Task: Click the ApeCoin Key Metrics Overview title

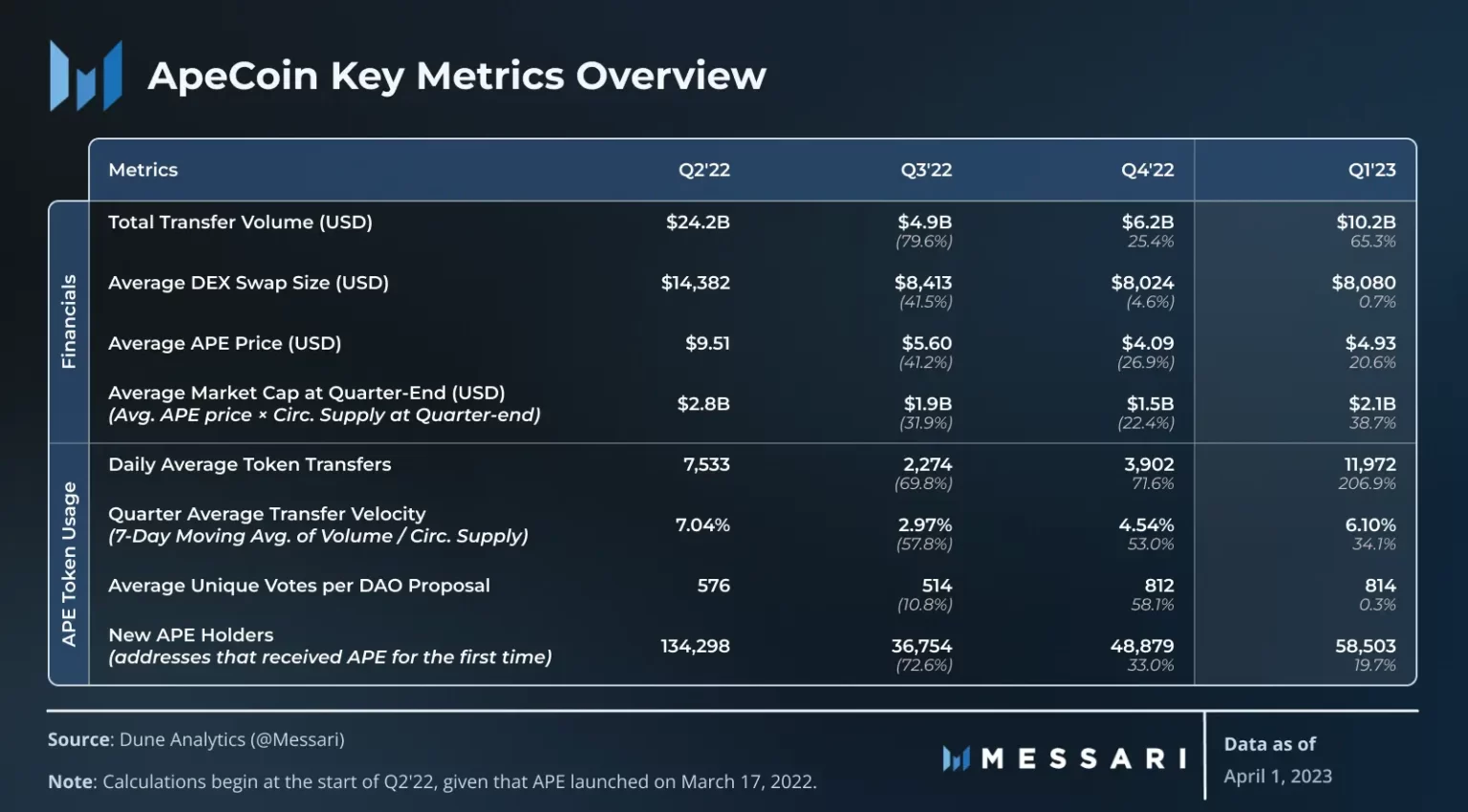Action: pos(457,76)
